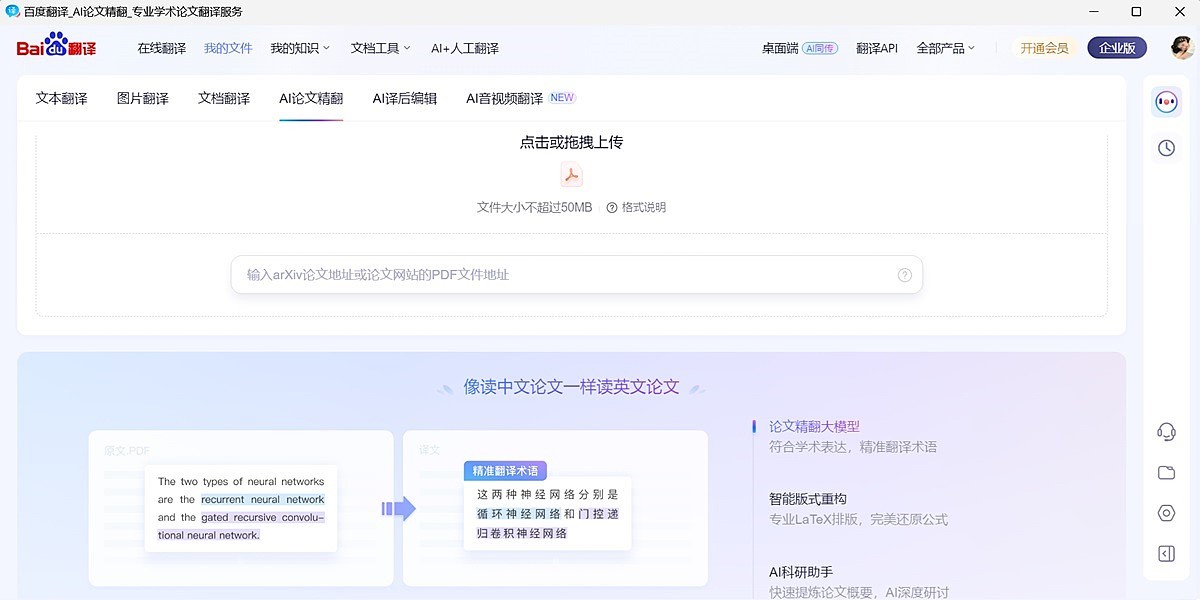Click the colorful assistant icon atop right sidebar
Image resolution: width=1200 pixels, height=600 pixels.
click(1165, 101)
